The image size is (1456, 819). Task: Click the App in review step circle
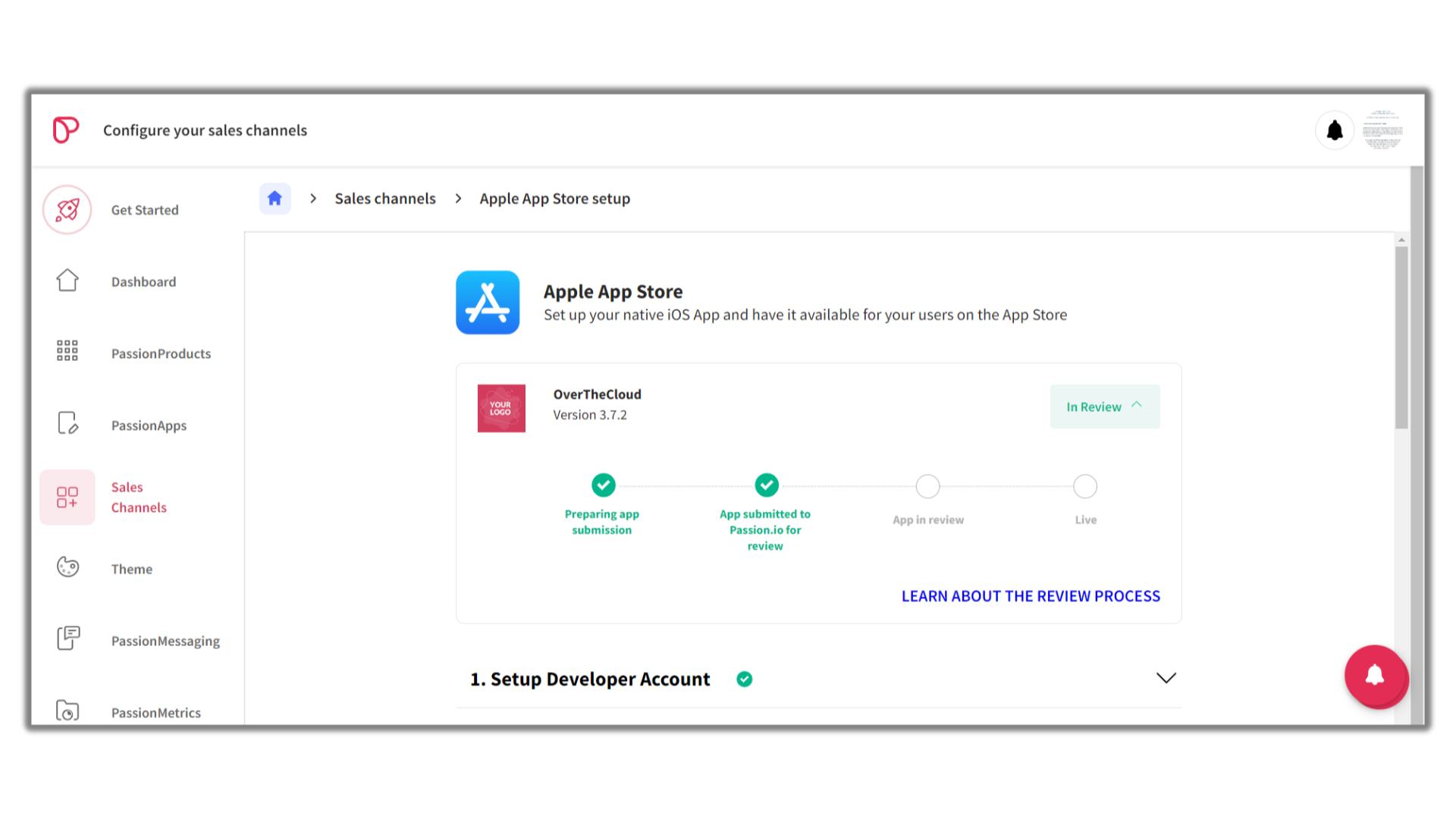pos(927,486)
